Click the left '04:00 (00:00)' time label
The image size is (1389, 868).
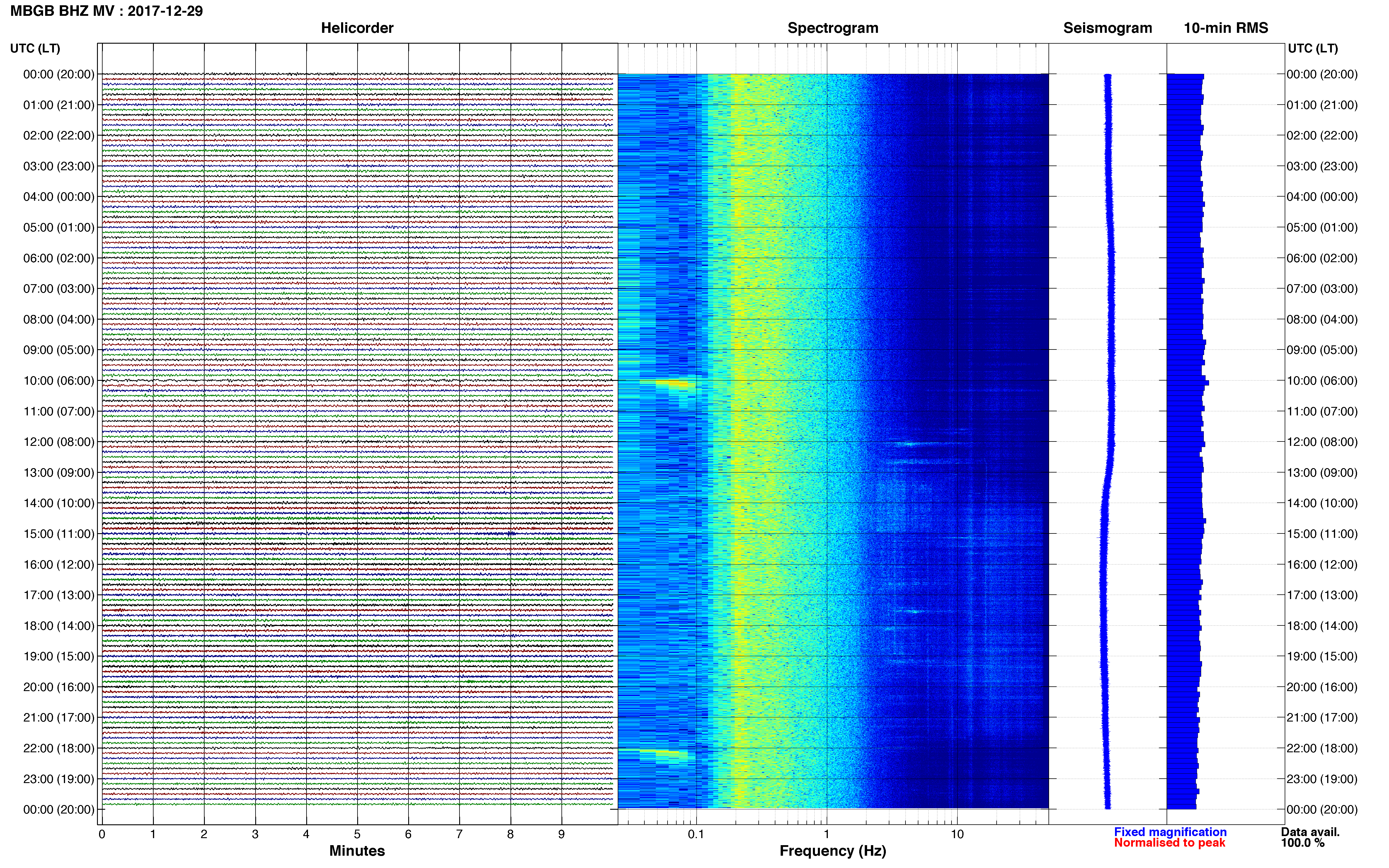click(x=59, y=197)
